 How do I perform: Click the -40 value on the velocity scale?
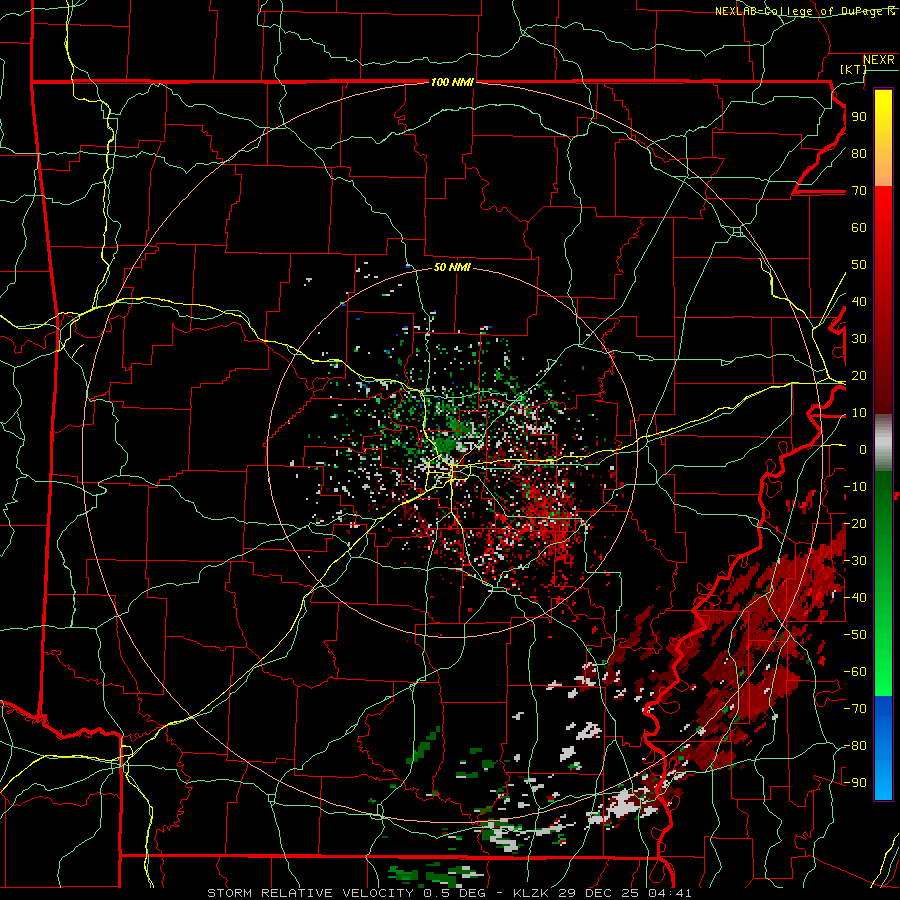[x=855, y=598]
